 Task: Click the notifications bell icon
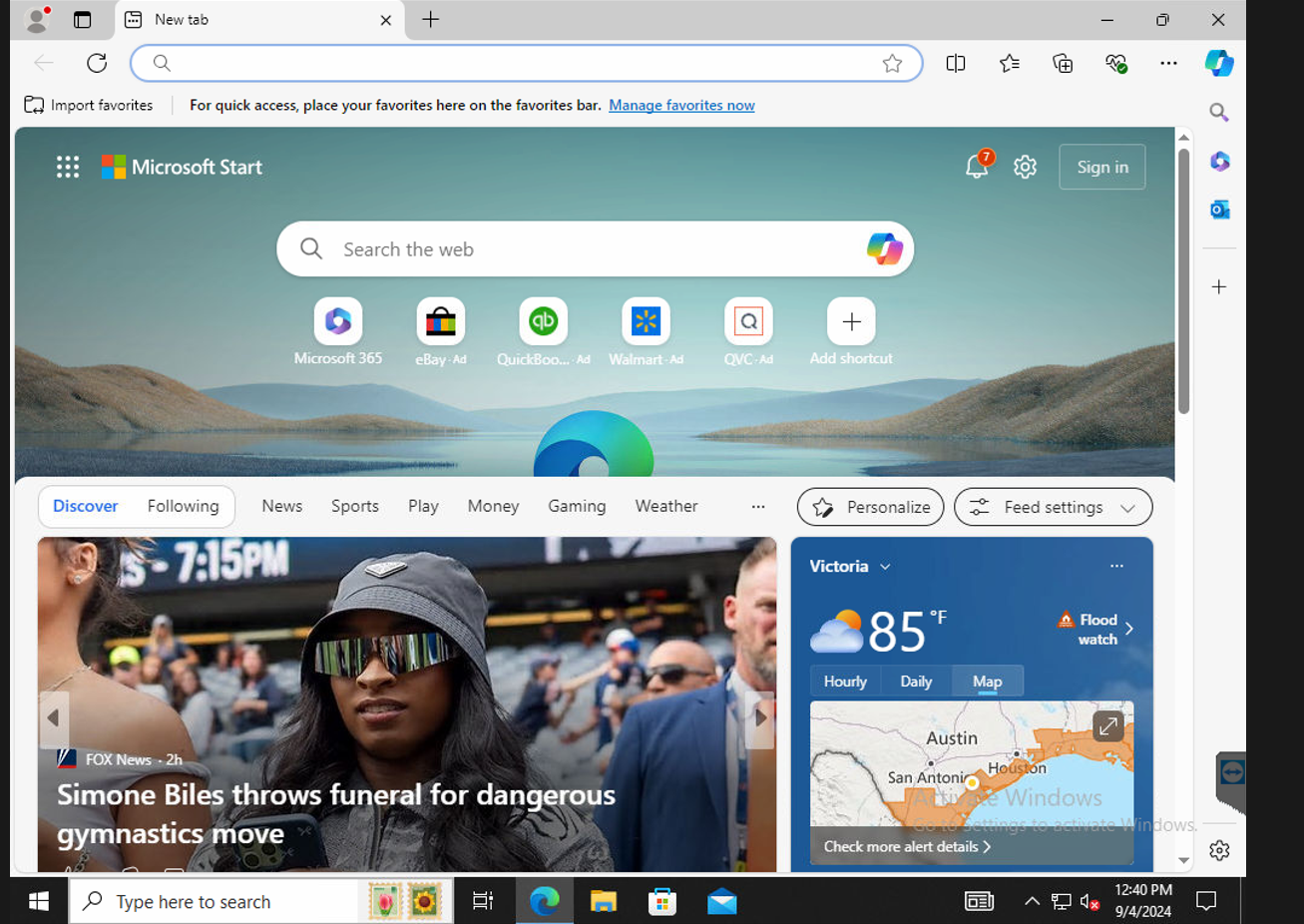(976, 168)
